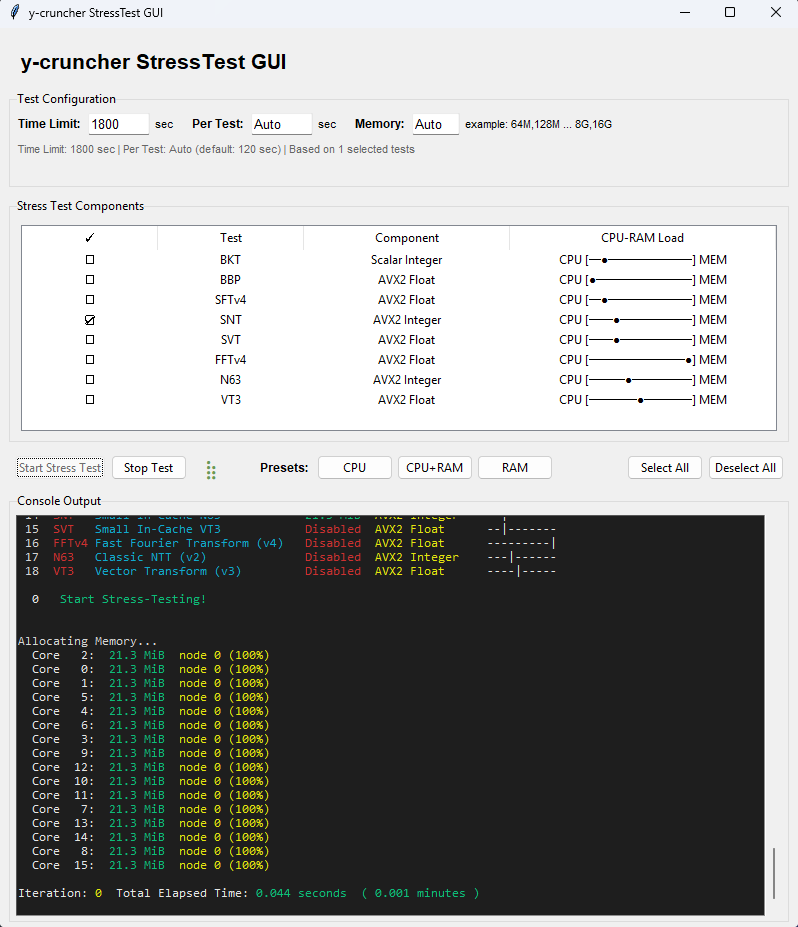Image resolution: width=798 pixels, height=927 pixels.
Task: Click the Test column header
Action: point(231,238)
